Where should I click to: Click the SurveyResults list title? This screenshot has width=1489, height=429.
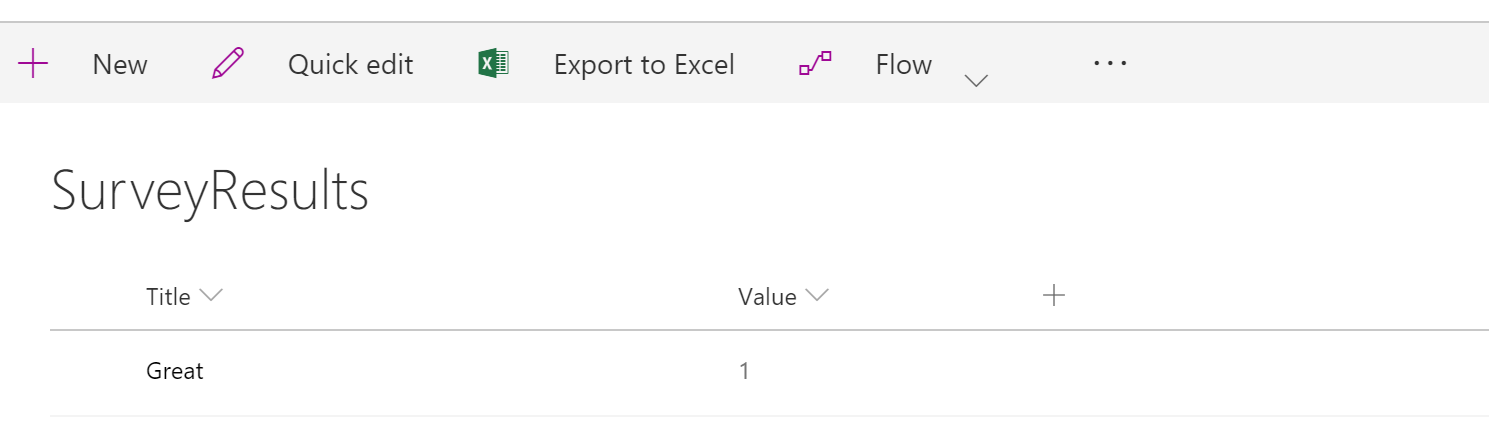[x=210, y=191]
